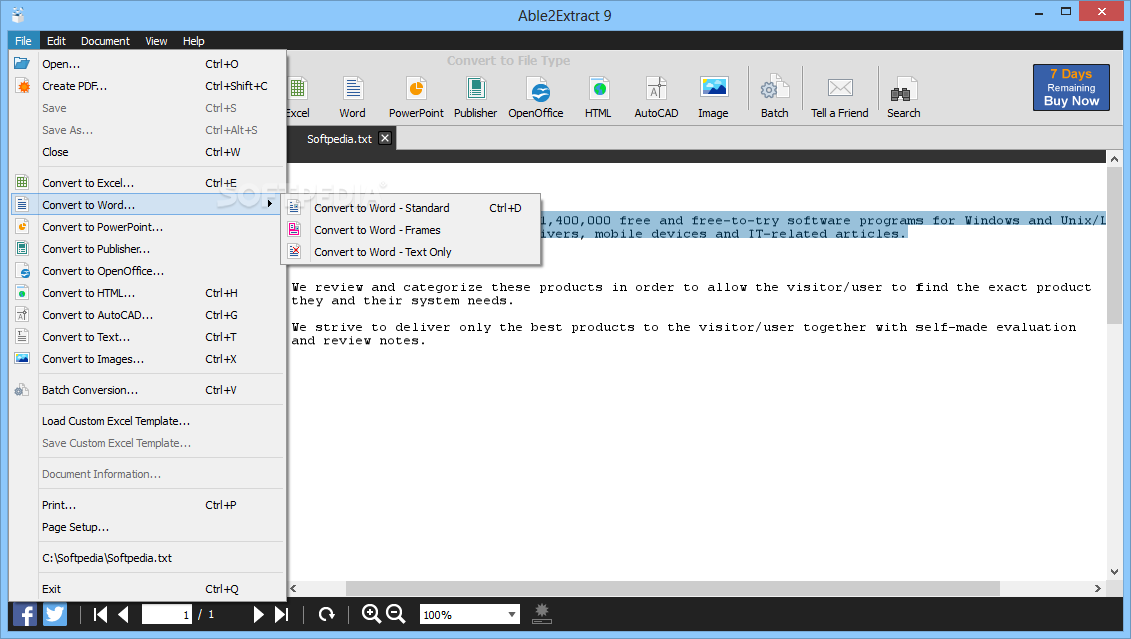Image resolution: width=1131 pixels, height=639 pixels.
Task: Select Convert to Images... menu entry
Action: [148, 359]
